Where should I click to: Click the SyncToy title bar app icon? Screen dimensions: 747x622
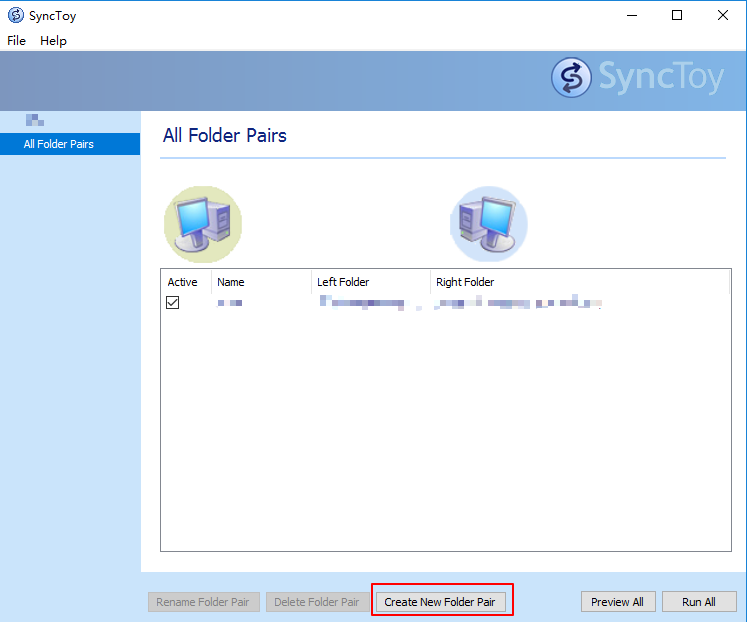[x=16, y=15]
